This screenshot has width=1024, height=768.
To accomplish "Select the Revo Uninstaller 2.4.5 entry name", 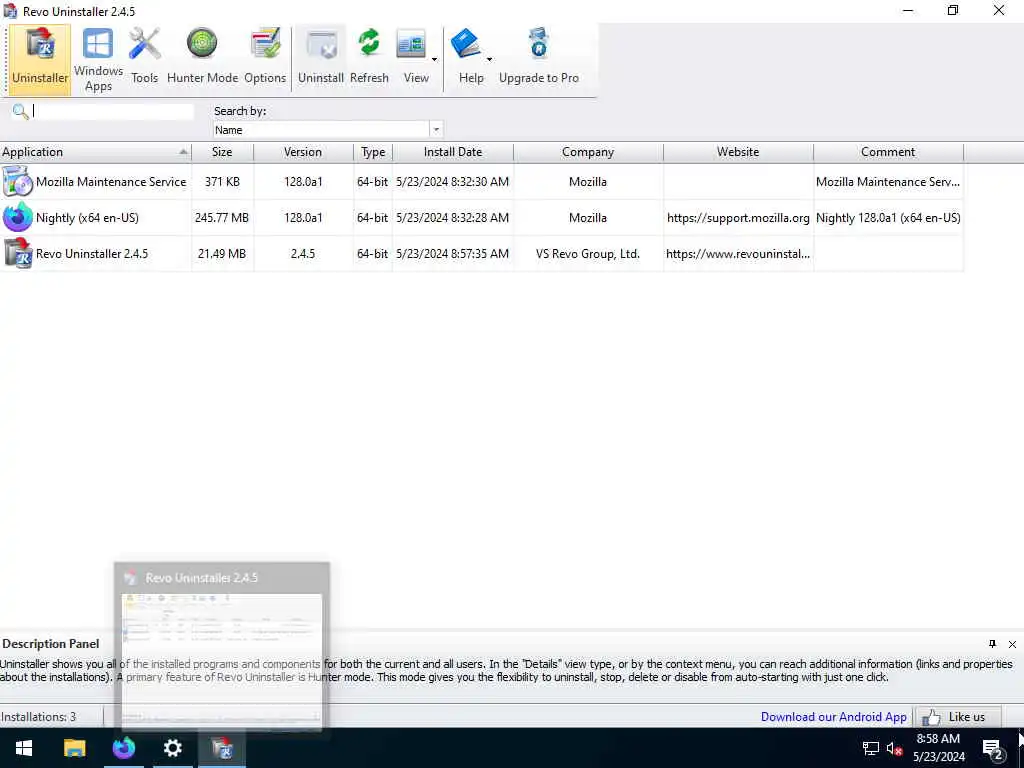I will 92,253.
